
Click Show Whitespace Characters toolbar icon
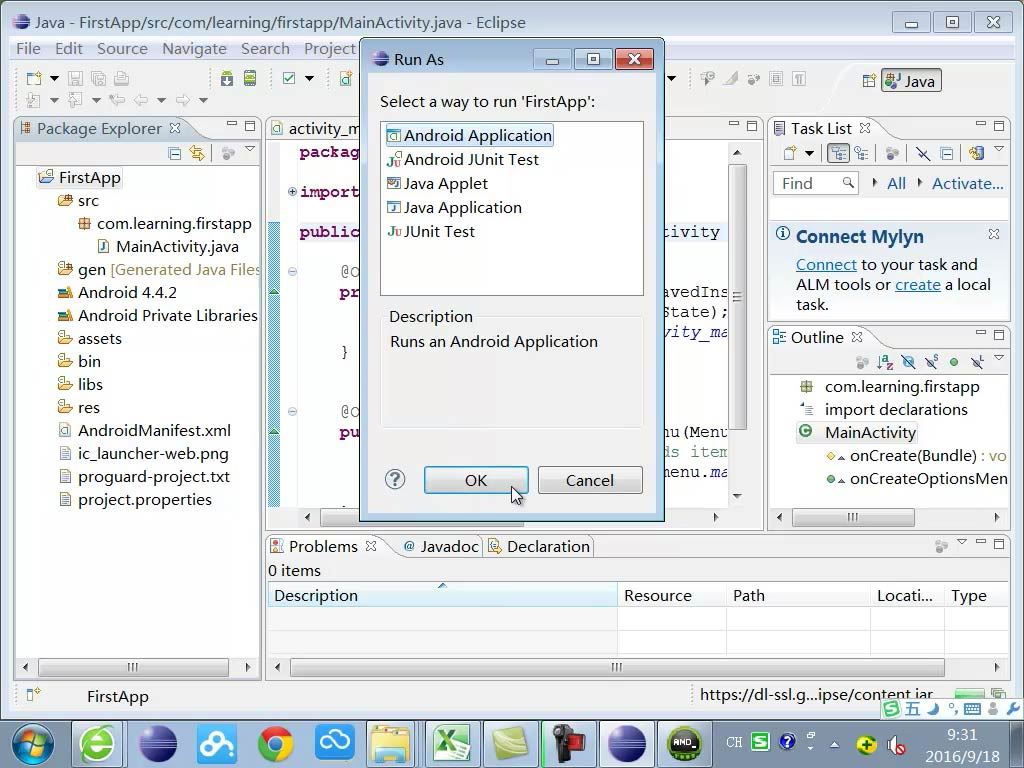tap(799, 79)
